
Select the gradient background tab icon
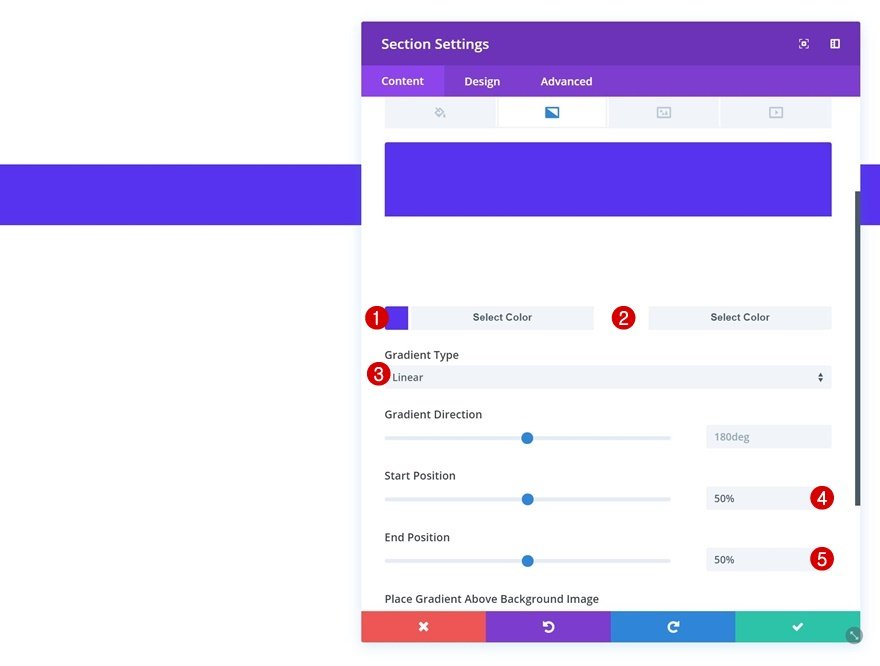point(552,113)
